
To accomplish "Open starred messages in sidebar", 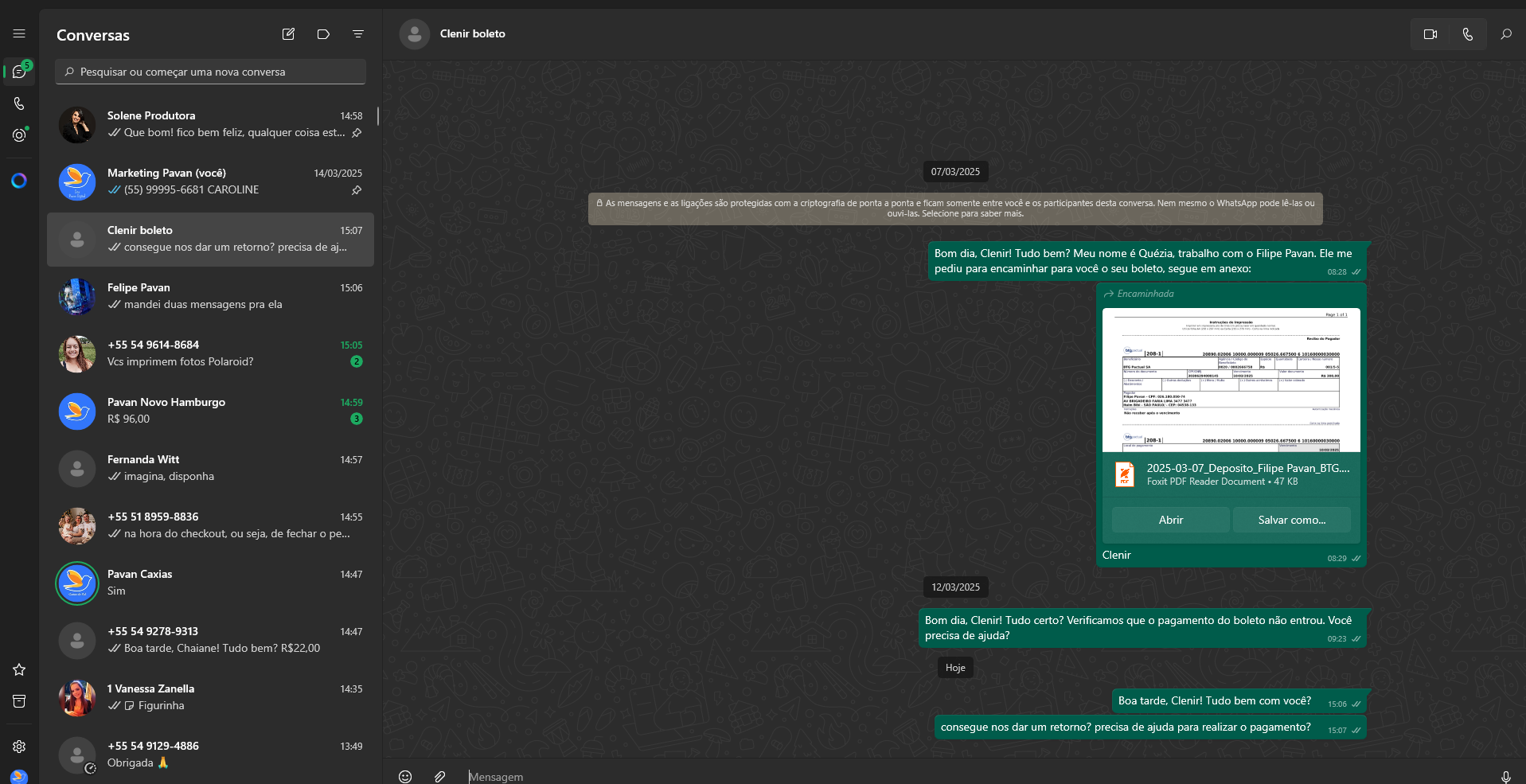I will [19, 669].
